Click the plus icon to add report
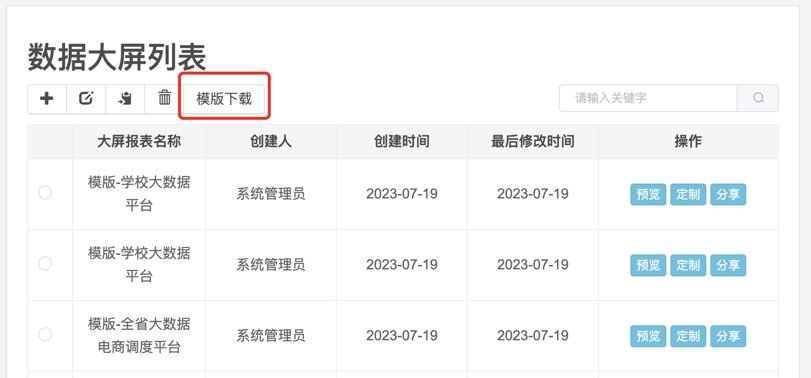This screenshot has height=378, width=811. coord(47,98)
